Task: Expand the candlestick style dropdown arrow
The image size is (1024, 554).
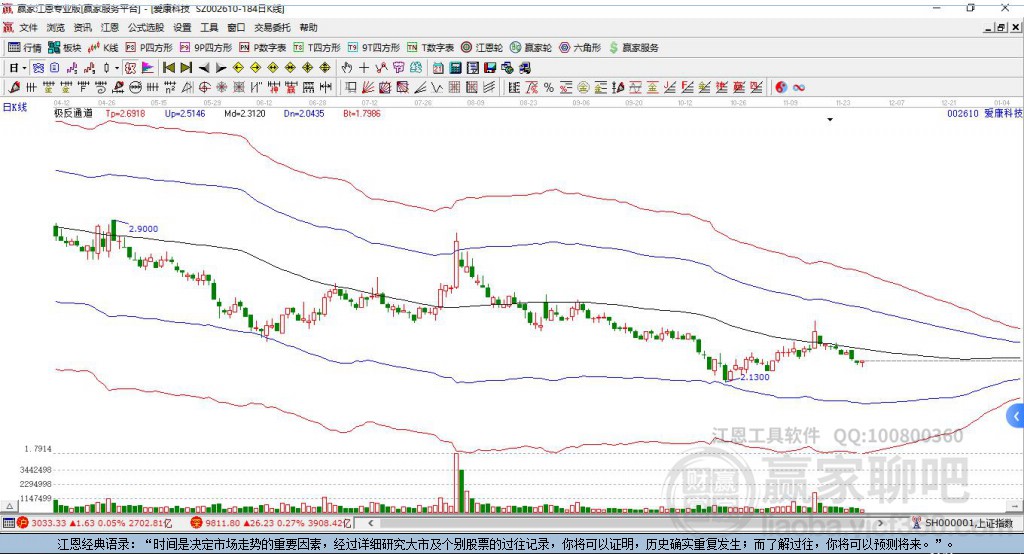Action: [x=117, y=68]
